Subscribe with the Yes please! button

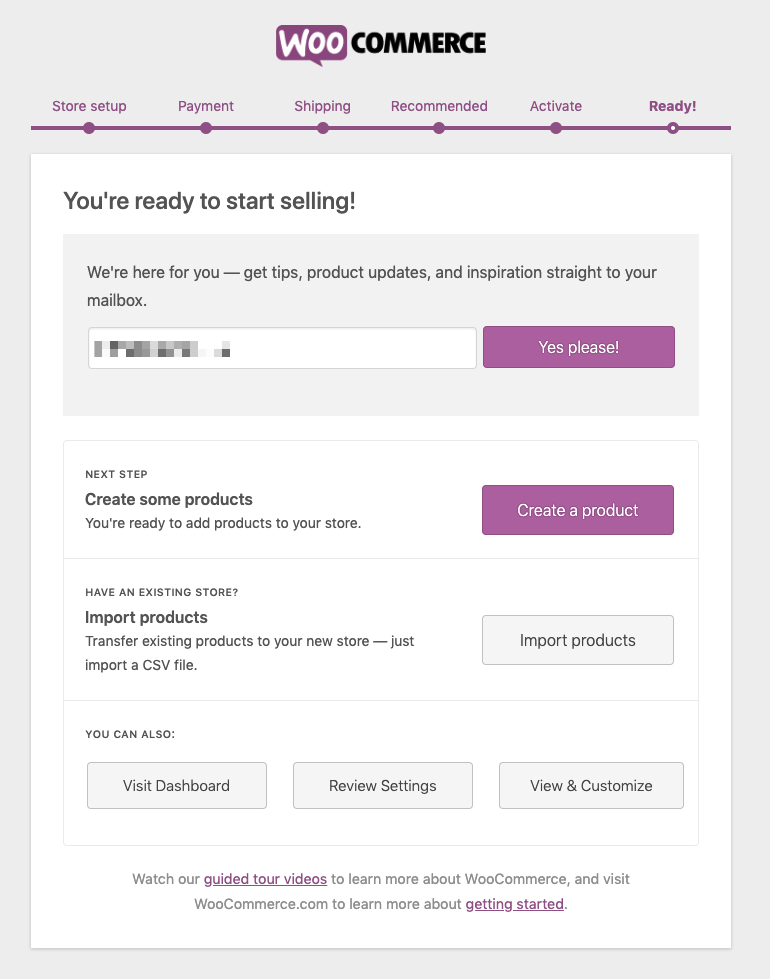click(x=579, y=347)
